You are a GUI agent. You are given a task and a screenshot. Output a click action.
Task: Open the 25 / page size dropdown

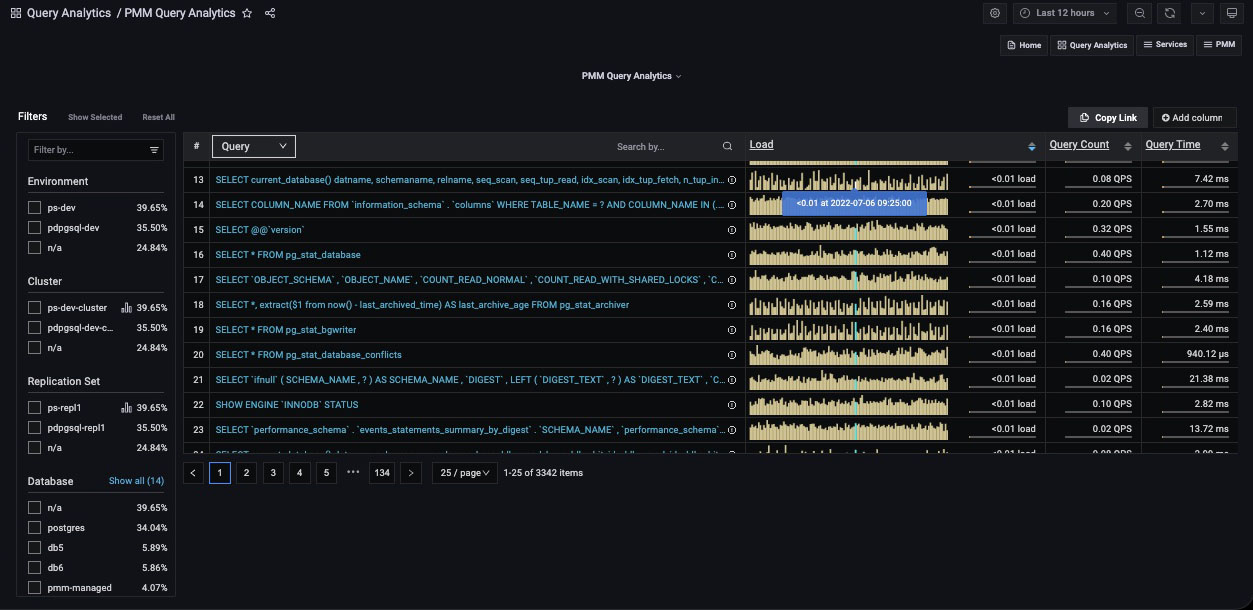pos(465,473)
